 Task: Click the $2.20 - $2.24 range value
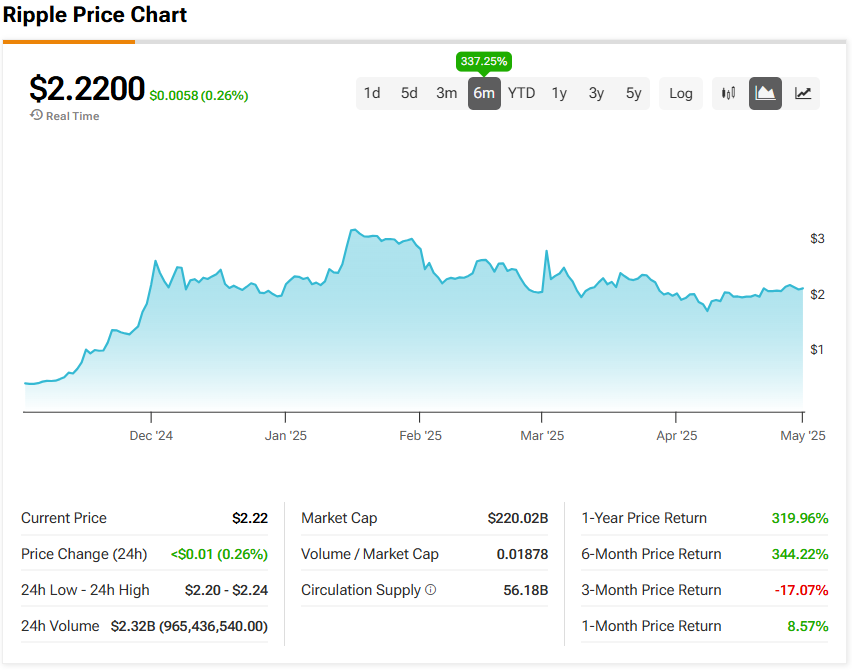point(227,590)
